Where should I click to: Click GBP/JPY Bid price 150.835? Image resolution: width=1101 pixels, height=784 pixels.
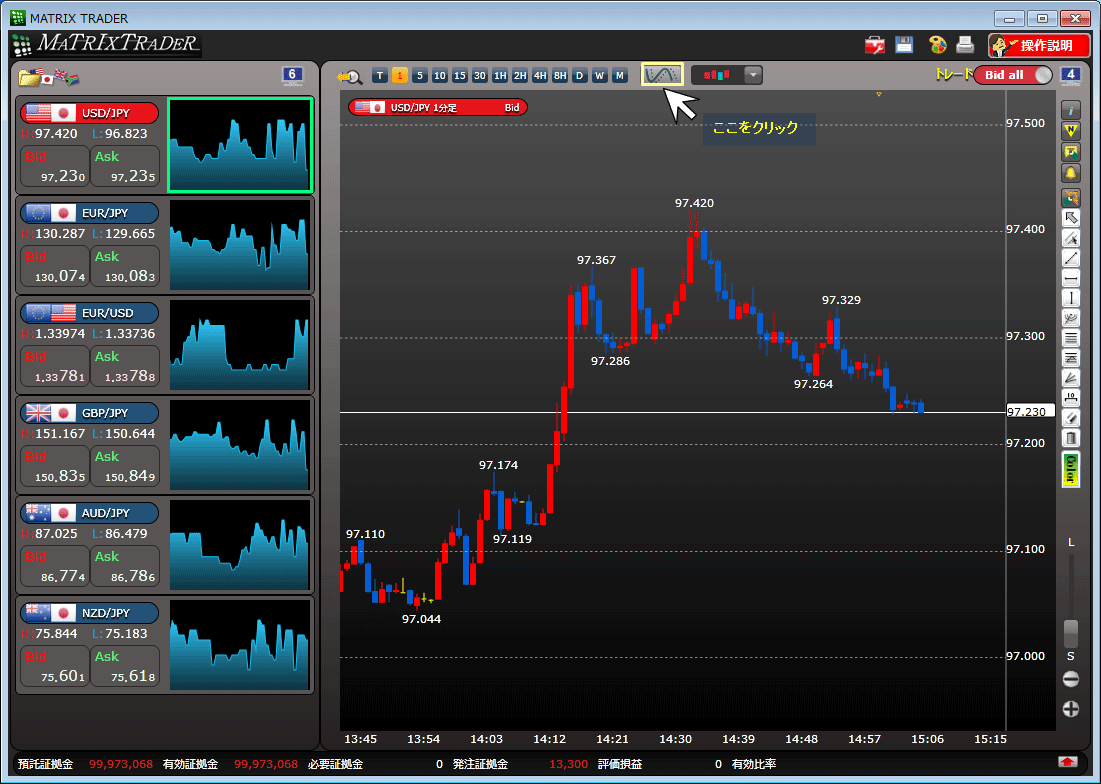click(55, 466)
